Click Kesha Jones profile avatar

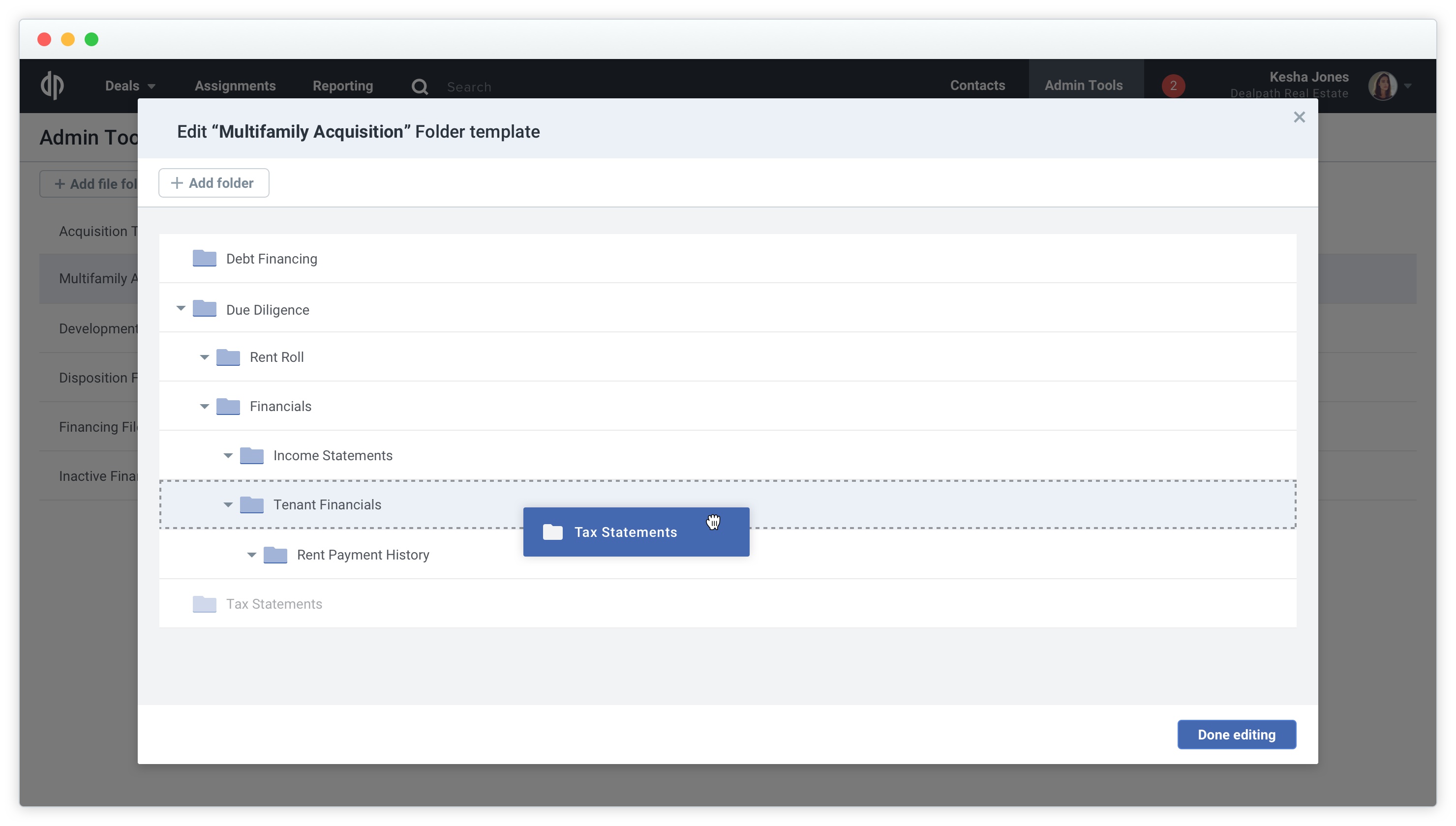pyautogui.click(x=1382, y=86)
